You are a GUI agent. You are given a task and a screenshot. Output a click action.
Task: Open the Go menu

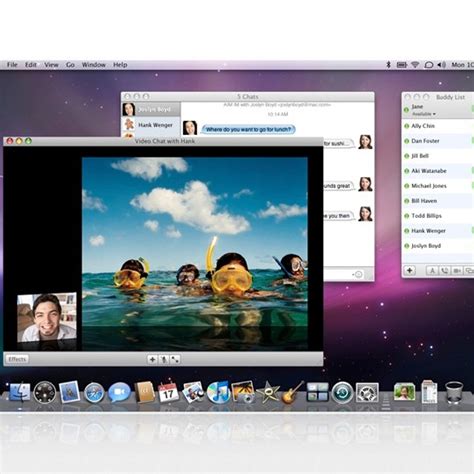click(70, 65)
